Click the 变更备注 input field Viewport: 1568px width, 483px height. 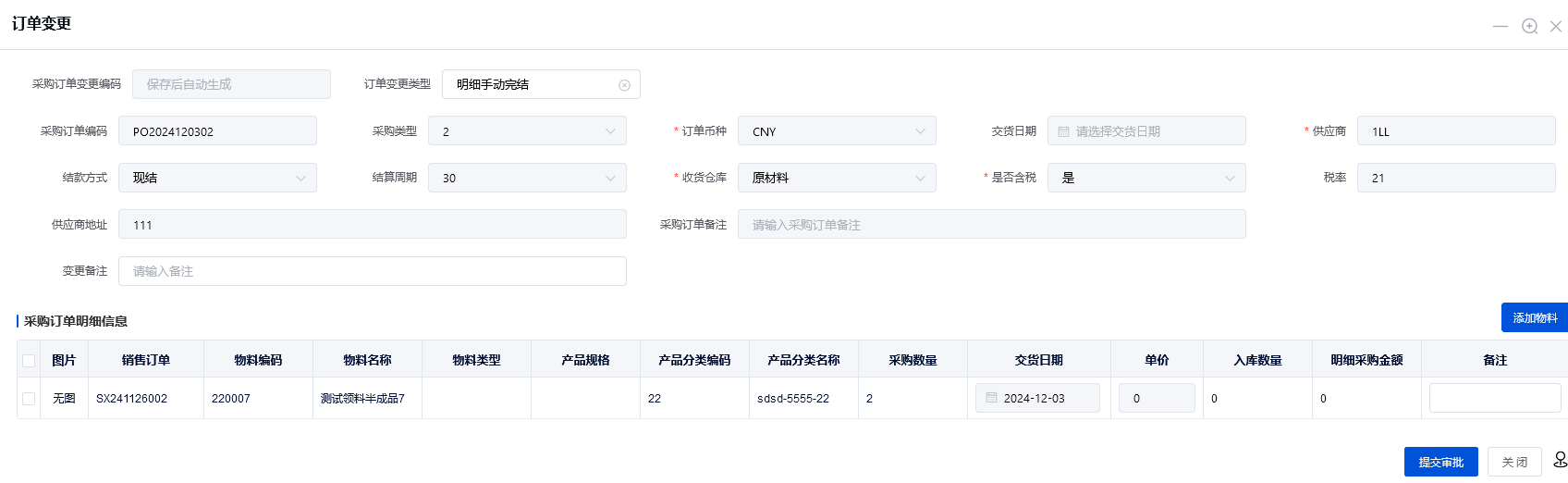point(373,271)
